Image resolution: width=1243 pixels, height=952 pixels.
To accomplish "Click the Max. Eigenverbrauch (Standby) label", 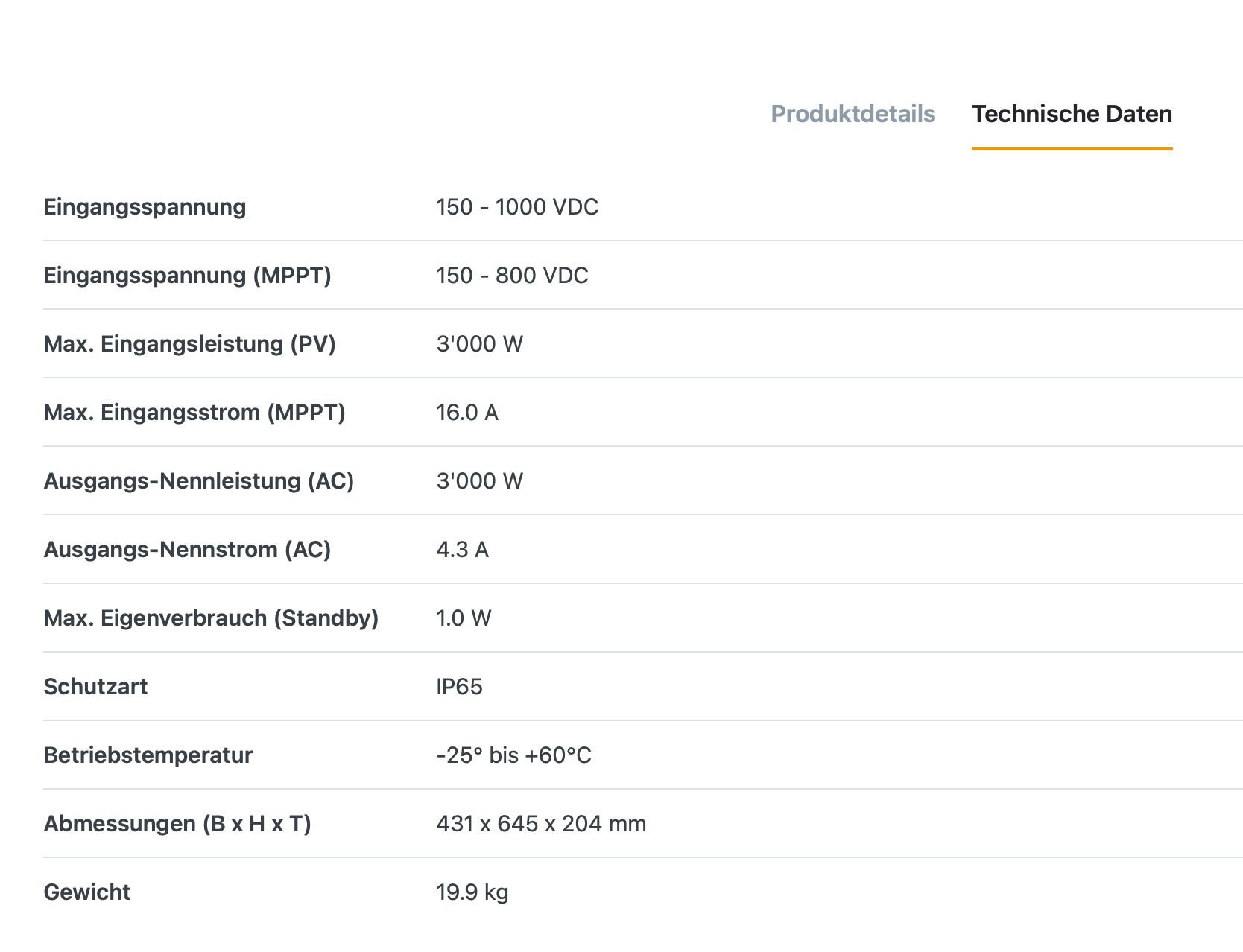I will click(x=211, y=618).
